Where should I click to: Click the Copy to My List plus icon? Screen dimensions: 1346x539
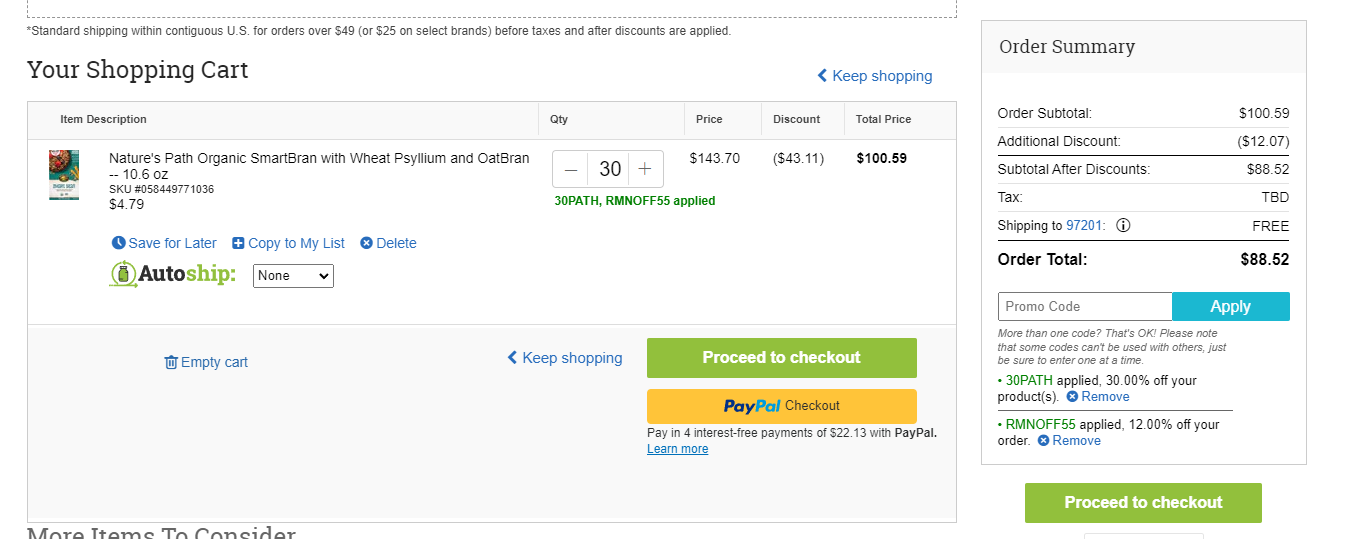point(238,243)
